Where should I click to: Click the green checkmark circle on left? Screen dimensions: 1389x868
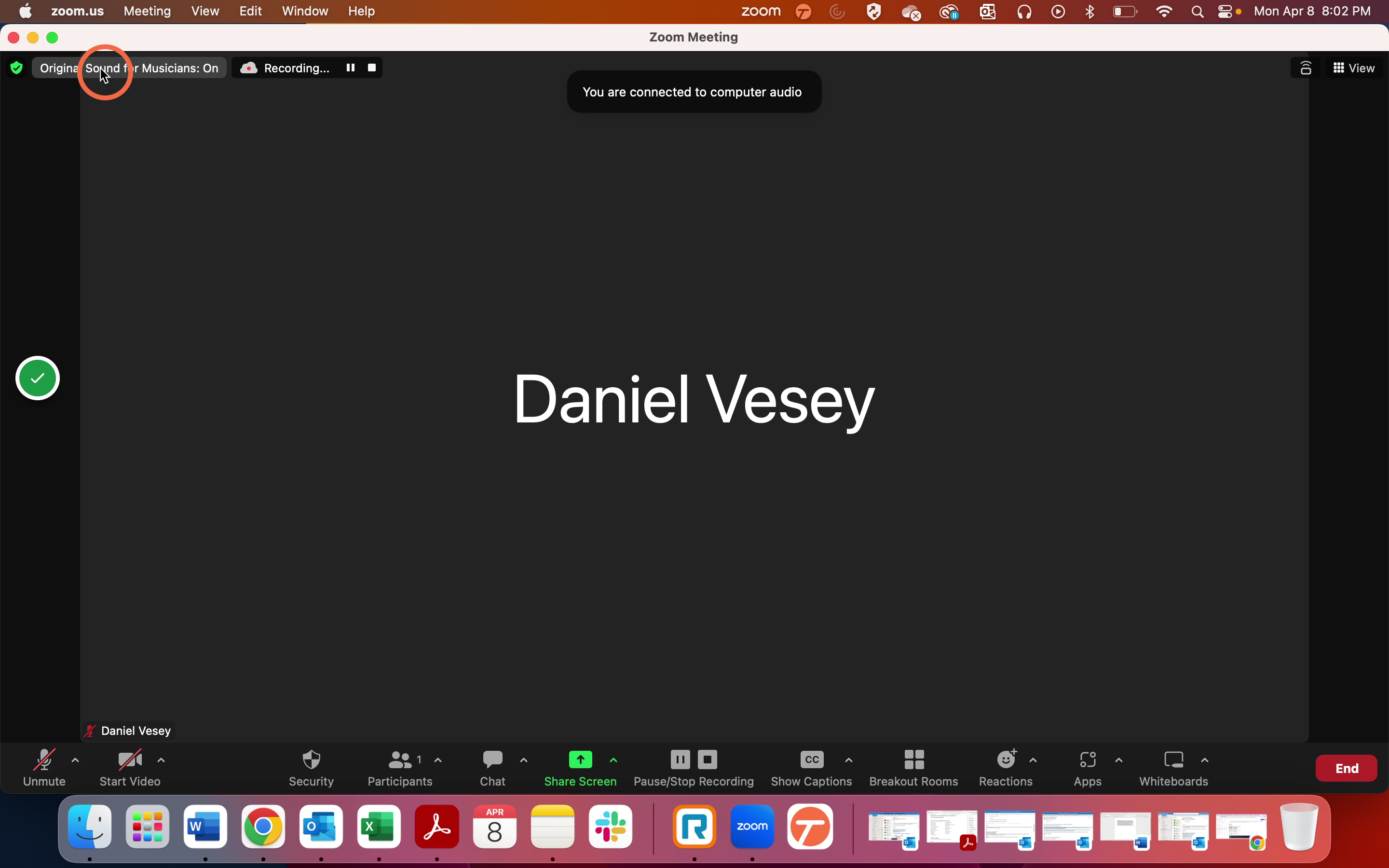click(37, 379)
